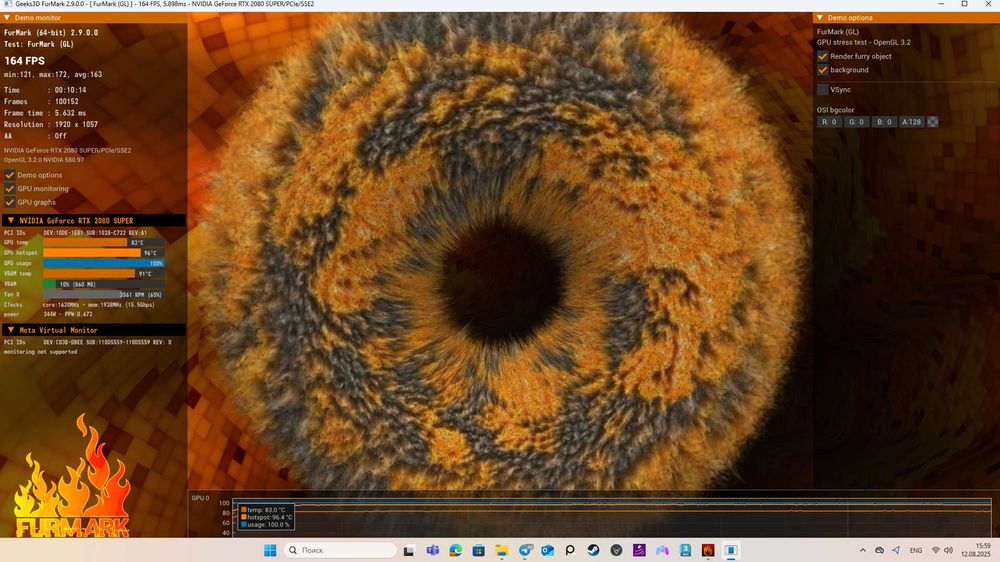Open Steam from taskbar
Viewport: 1000px width, 562px height.
[593, 550]
